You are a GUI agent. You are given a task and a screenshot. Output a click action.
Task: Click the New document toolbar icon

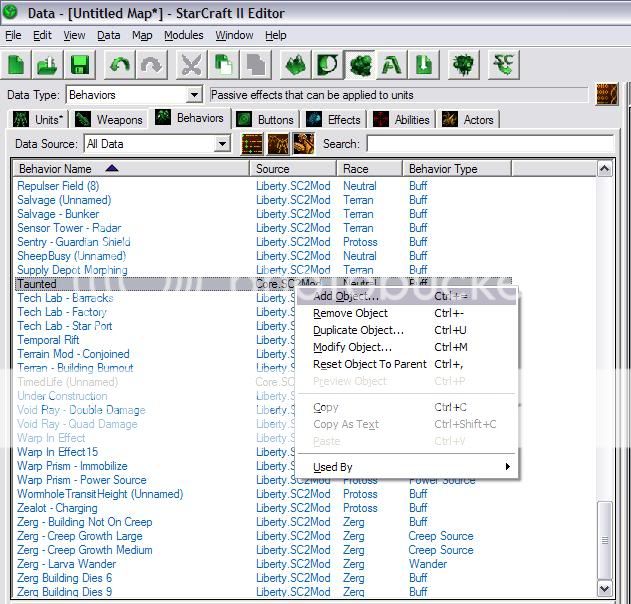(16, 64)
